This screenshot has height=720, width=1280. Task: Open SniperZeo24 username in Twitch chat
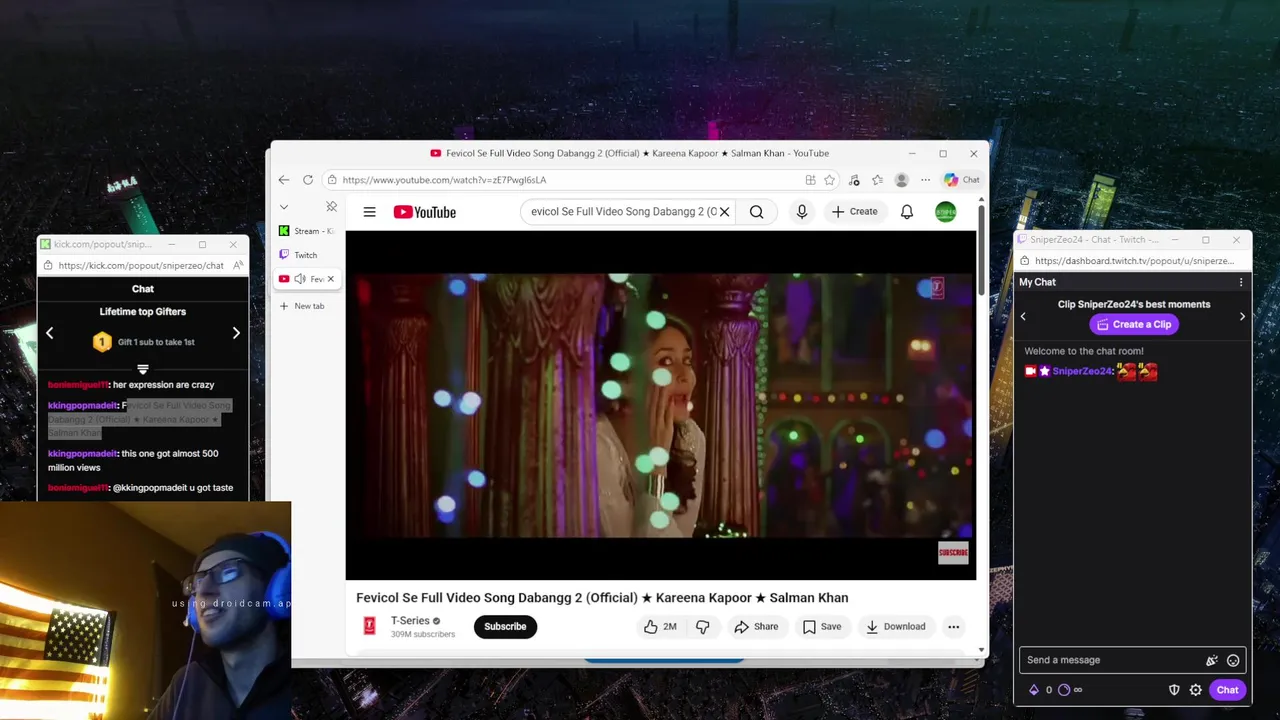[x=1082, y=371]
